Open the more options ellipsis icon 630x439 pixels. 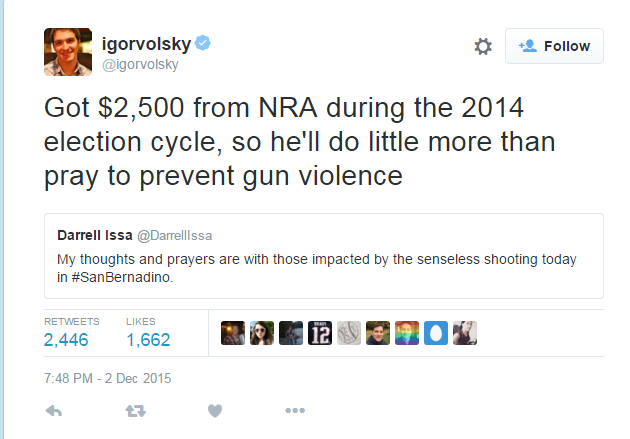295,410
